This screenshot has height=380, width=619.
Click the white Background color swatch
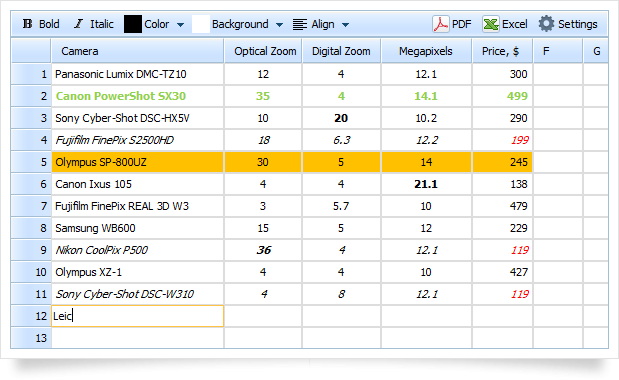click(201, 24)
